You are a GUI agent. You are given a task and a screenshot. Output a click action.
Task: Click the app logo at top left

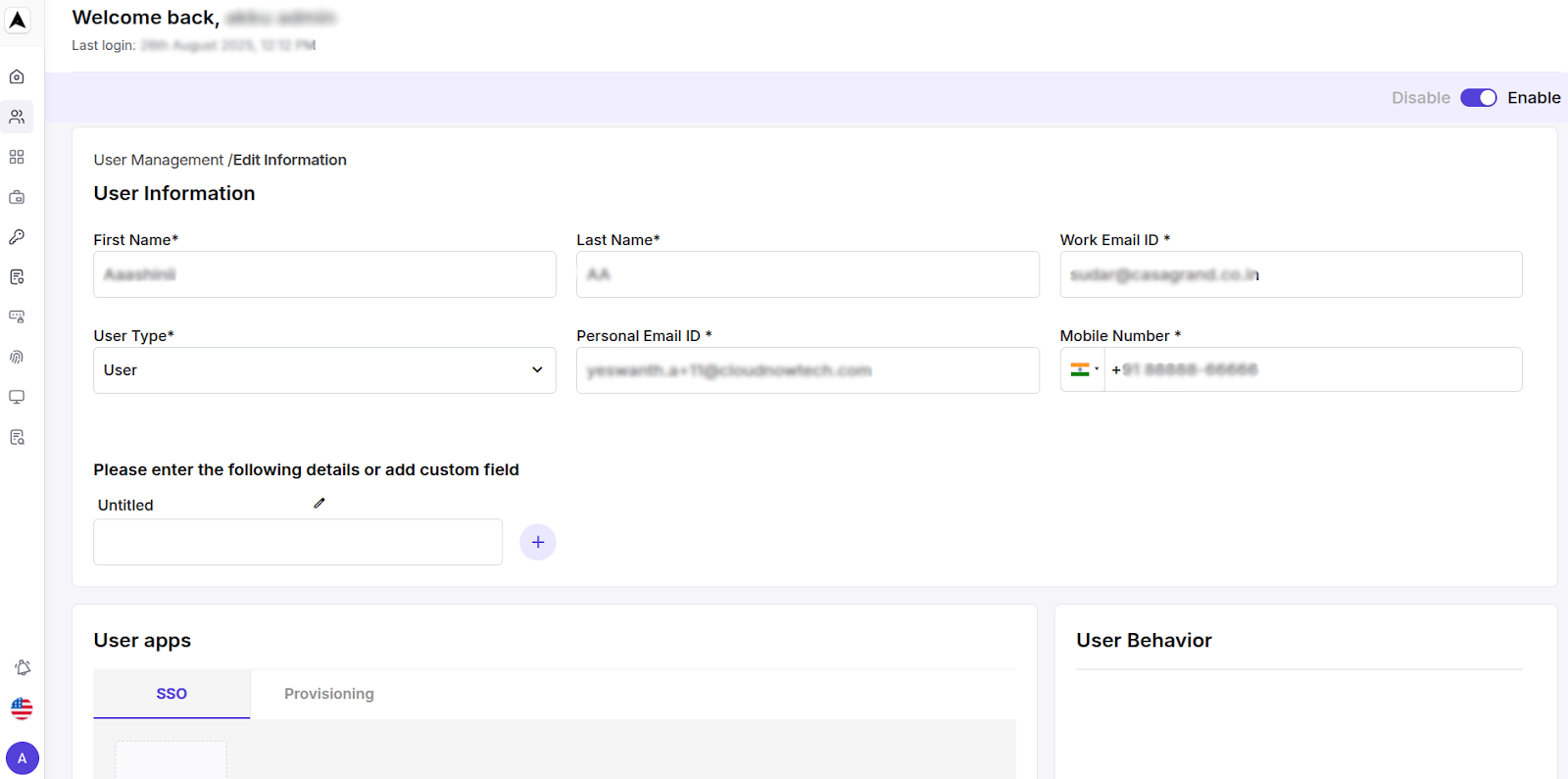coord(18,21)
